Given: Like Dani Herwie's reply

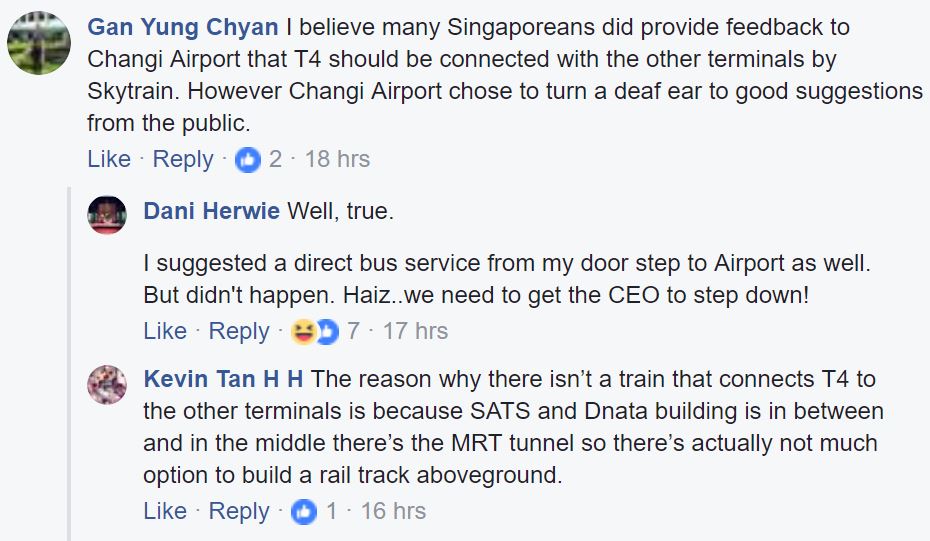Looking at the screenshot, I should pos(165,331).
